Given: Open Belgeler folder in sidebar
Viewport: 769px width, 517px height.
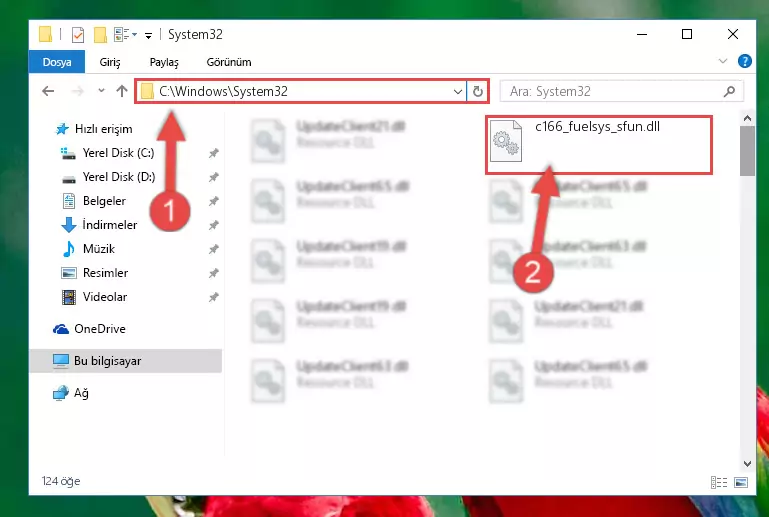Looking at the screenshot, I should [x=94, y=201].
